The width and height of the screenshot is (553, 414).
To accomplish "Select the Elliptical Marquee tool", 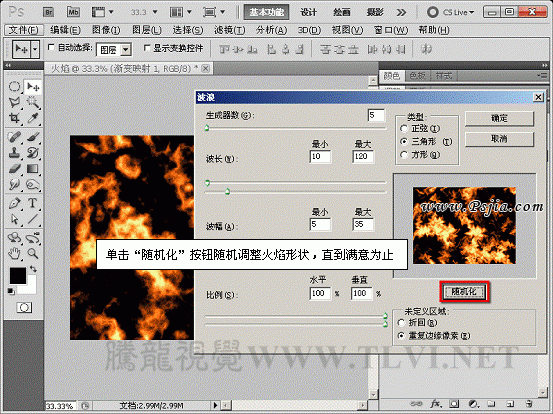I will 14,86.
